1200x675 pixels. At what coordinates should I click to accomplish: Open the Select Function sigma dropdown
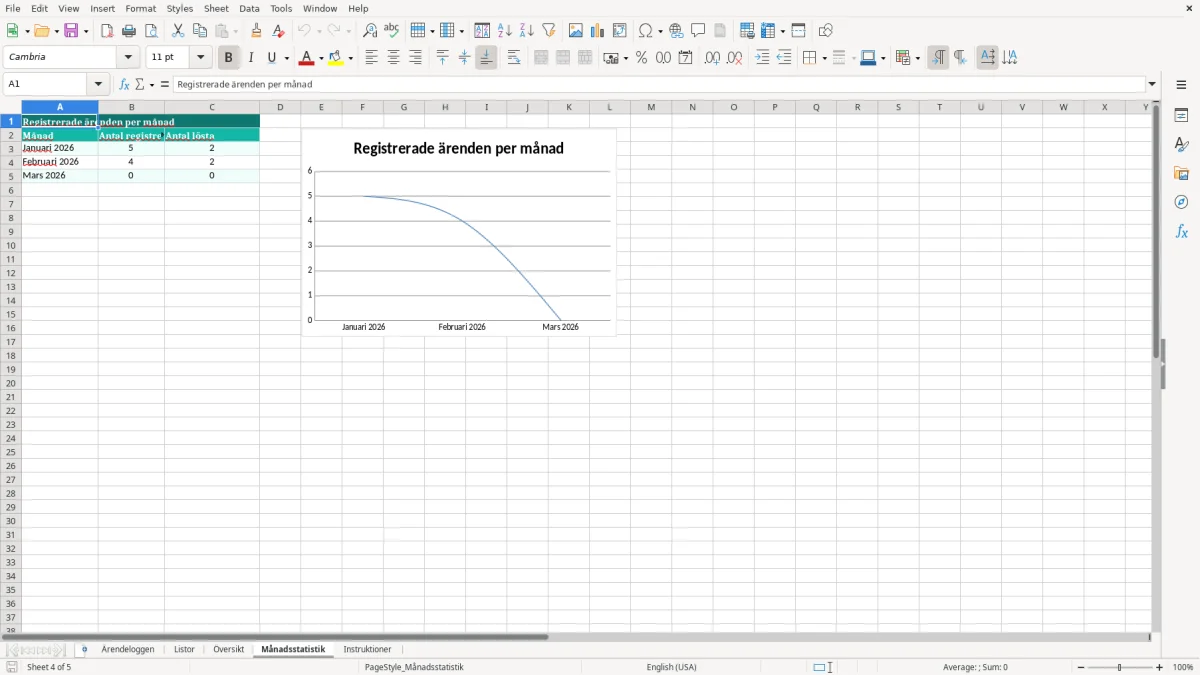click(152, 85)
